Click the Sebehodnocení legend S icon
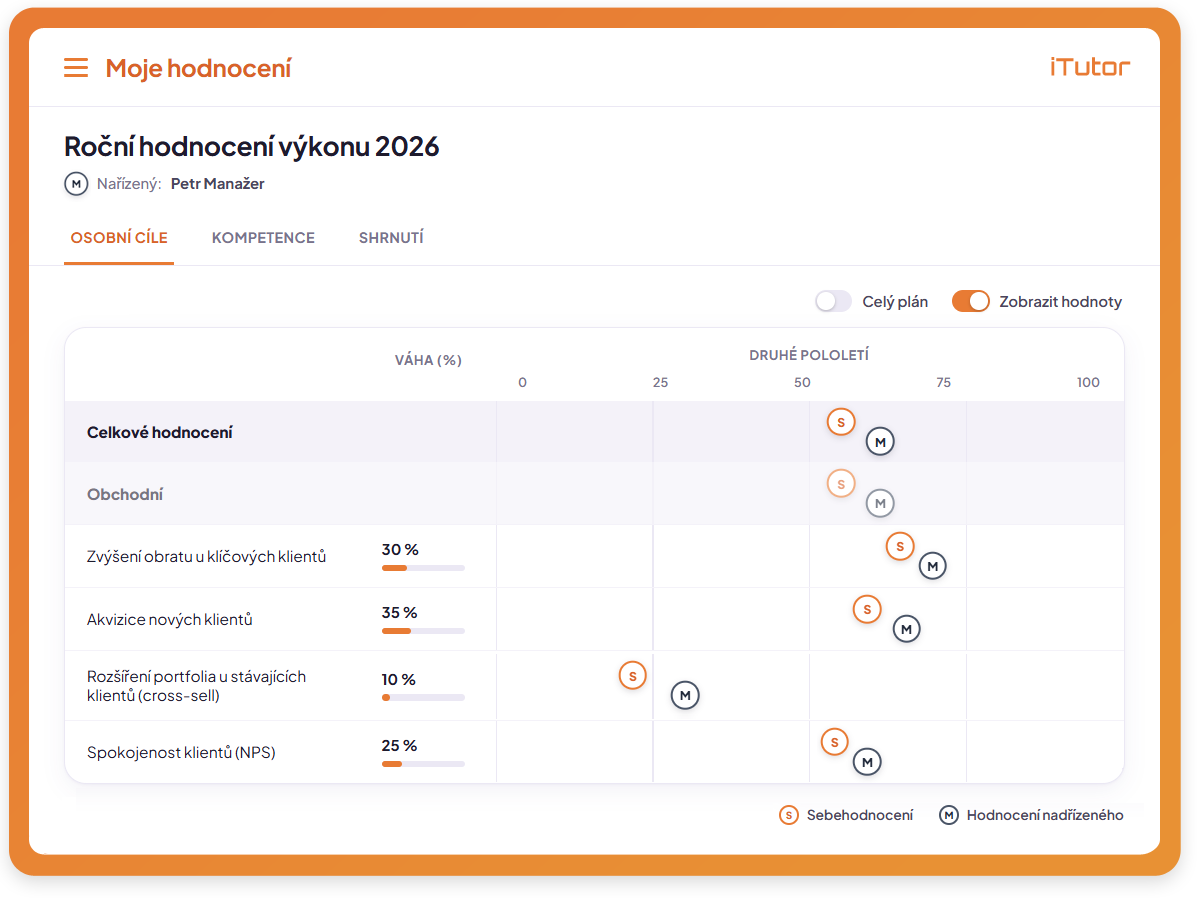1199x913 pixels. (788, 816)
